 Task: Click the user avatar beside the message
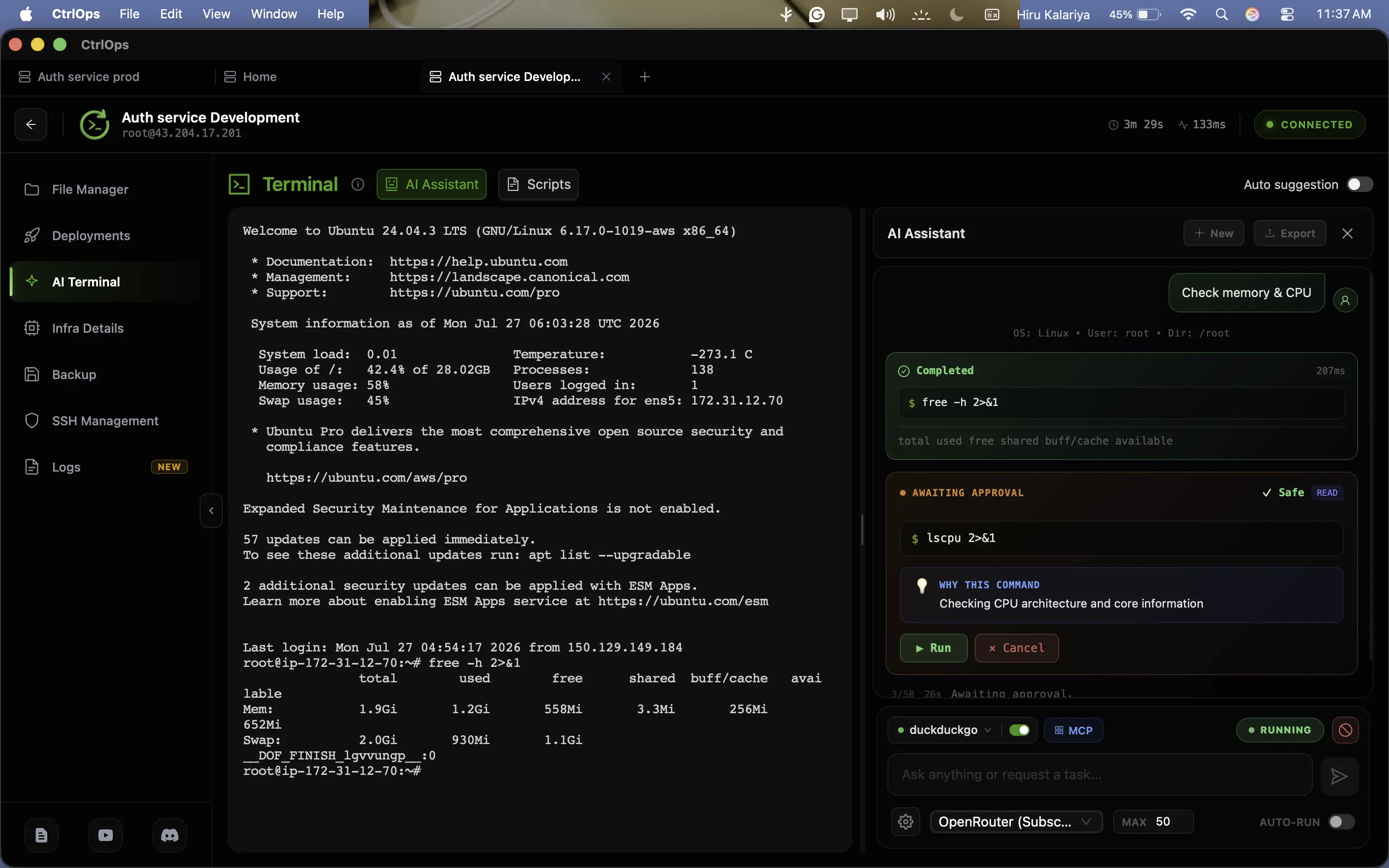1345,299
